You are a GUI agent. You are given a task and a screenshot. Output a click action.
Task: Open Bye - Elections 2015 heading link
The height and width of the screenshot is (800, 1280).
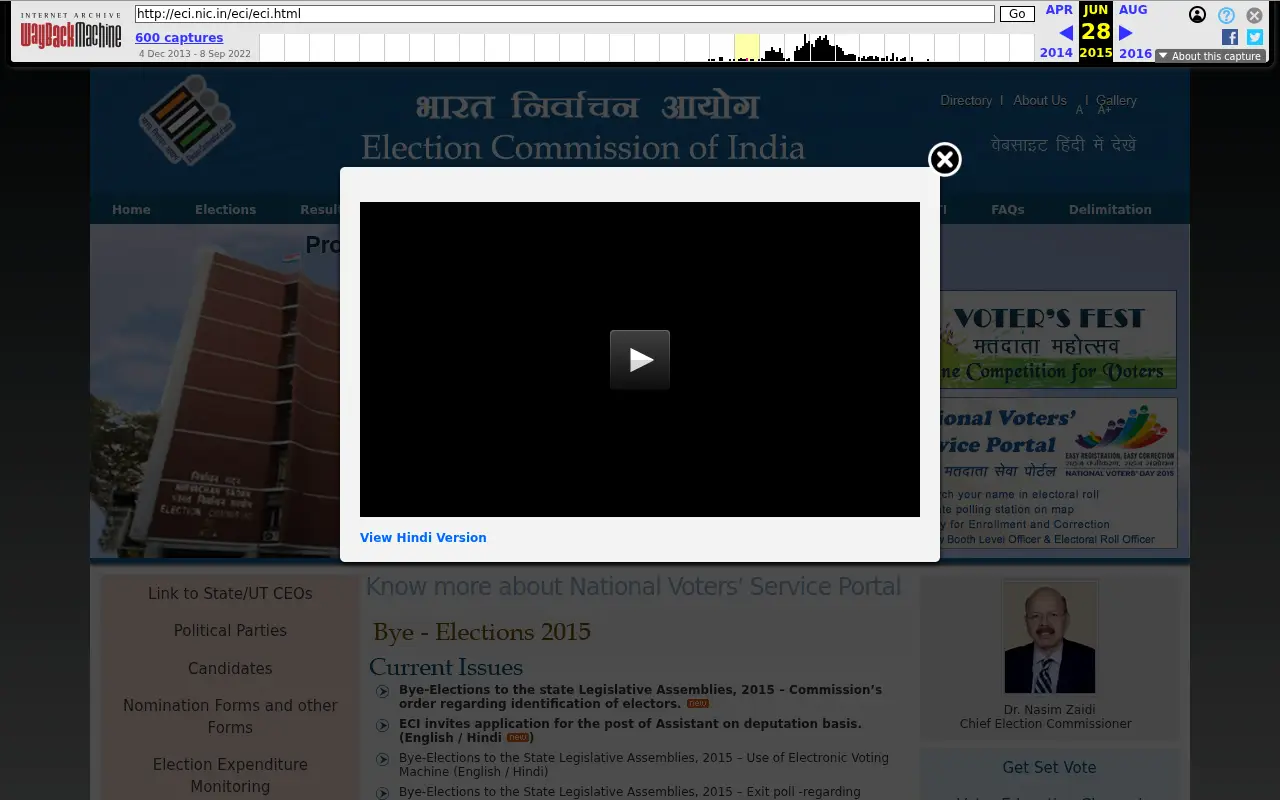click(482, 632)
